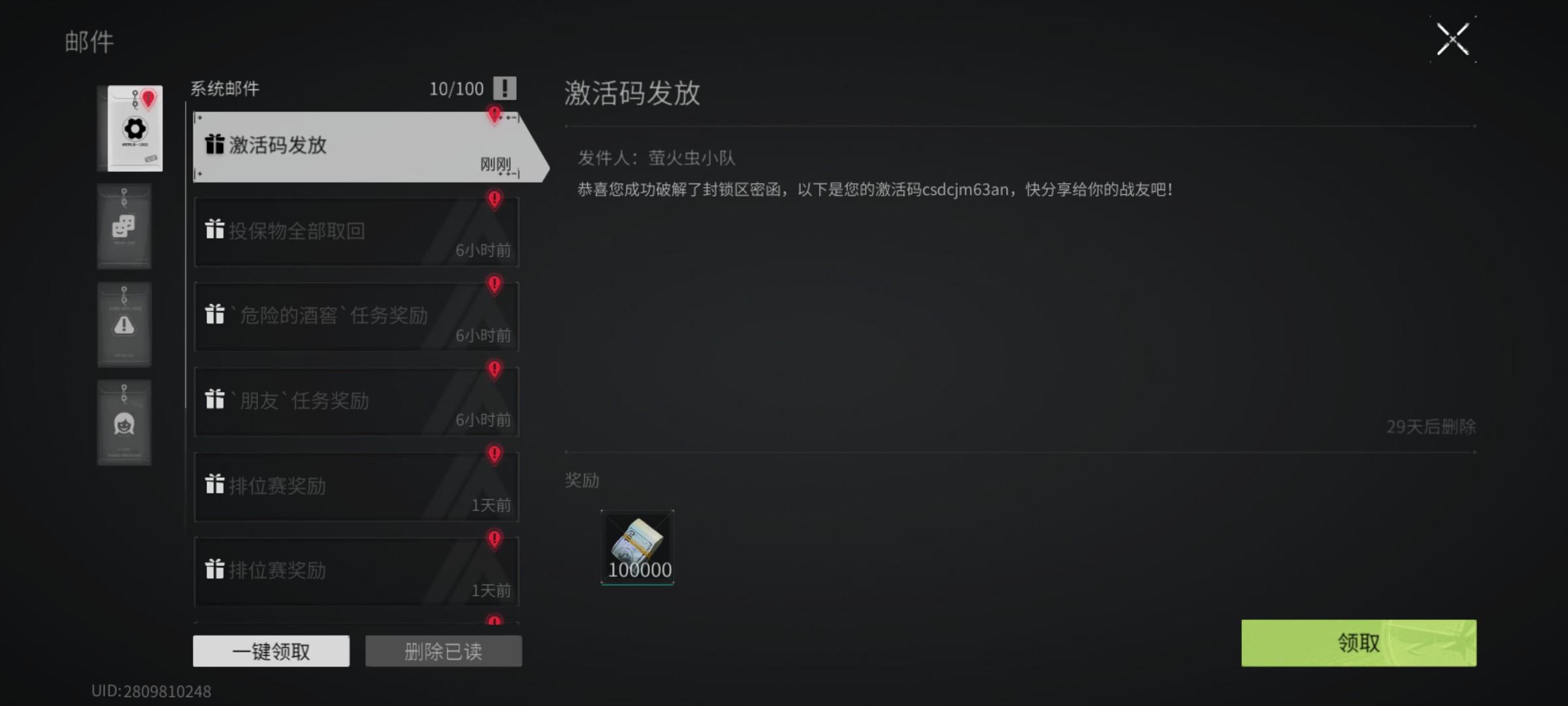1568x706 pixels.
Task: Open the character avatar envelope category
Action: tap(124, 422)
